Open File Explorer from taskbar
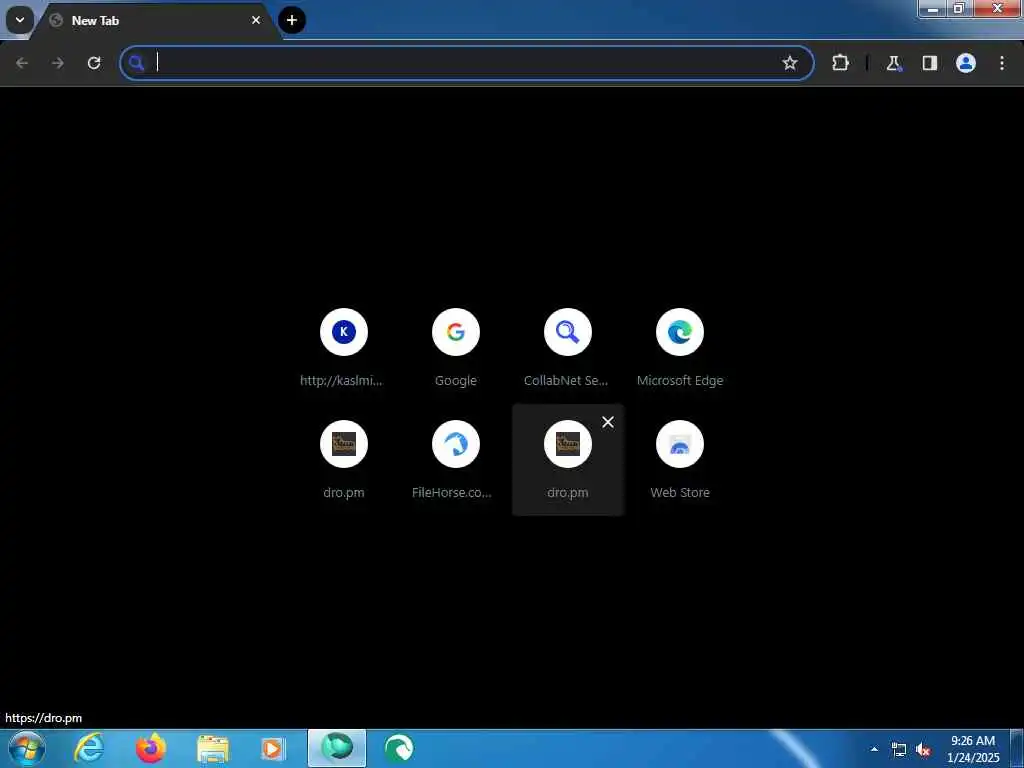The image size is (1024, 768). pyautogui.click(x=213, y=749)
